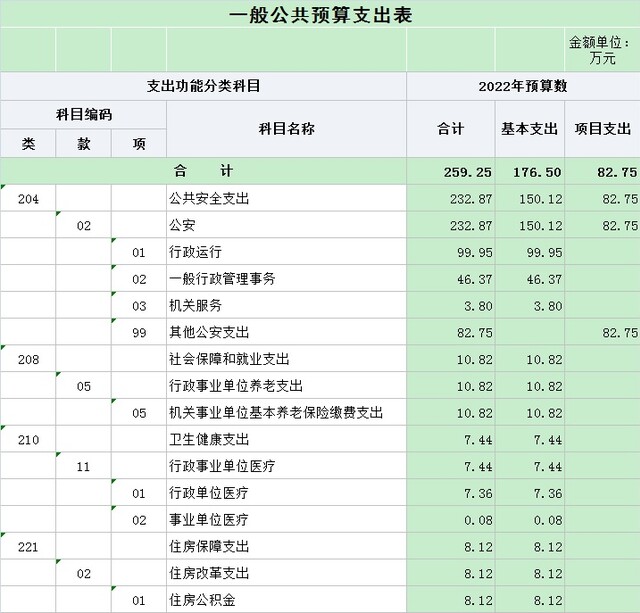Click the 住房公积金 cell
The image size is (640, 613).
coord(286,600)
